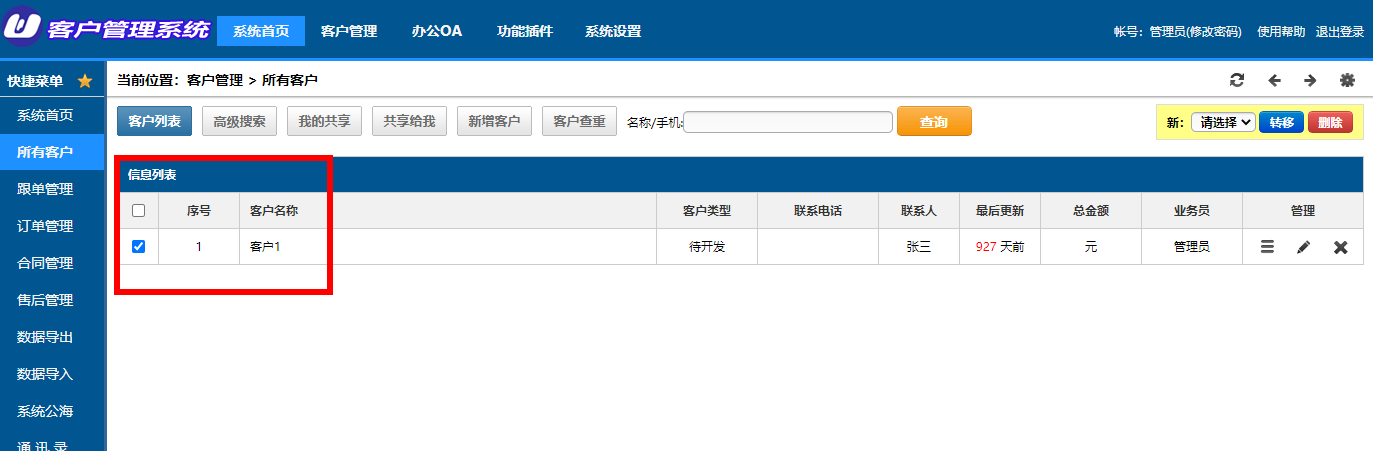Open the list menu icon for 客户1
Viewport: 1373px width, 451px height.
(1267, 247)
